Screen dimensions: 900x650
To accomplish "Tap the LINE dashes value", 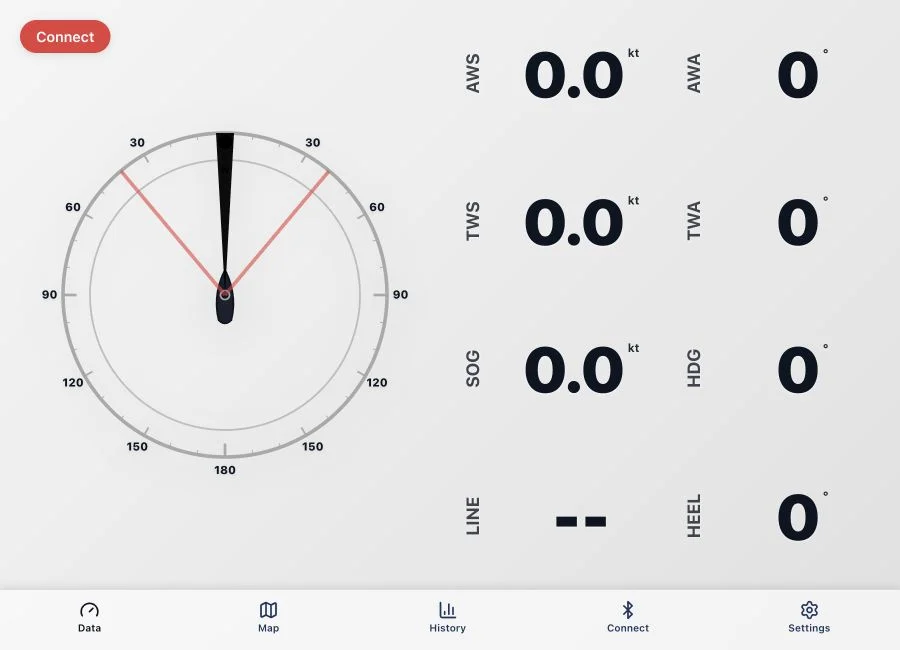I will (581, 521).
